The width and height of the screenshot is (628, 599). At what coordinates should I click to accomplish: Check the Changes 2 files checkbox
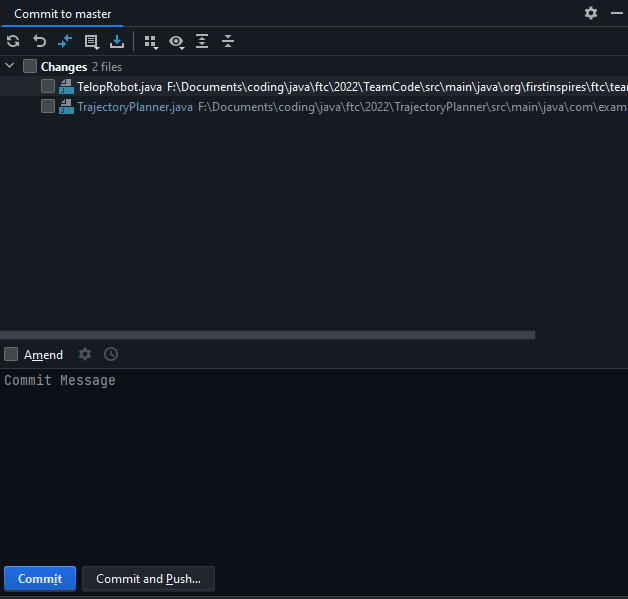tap(30, 66)
